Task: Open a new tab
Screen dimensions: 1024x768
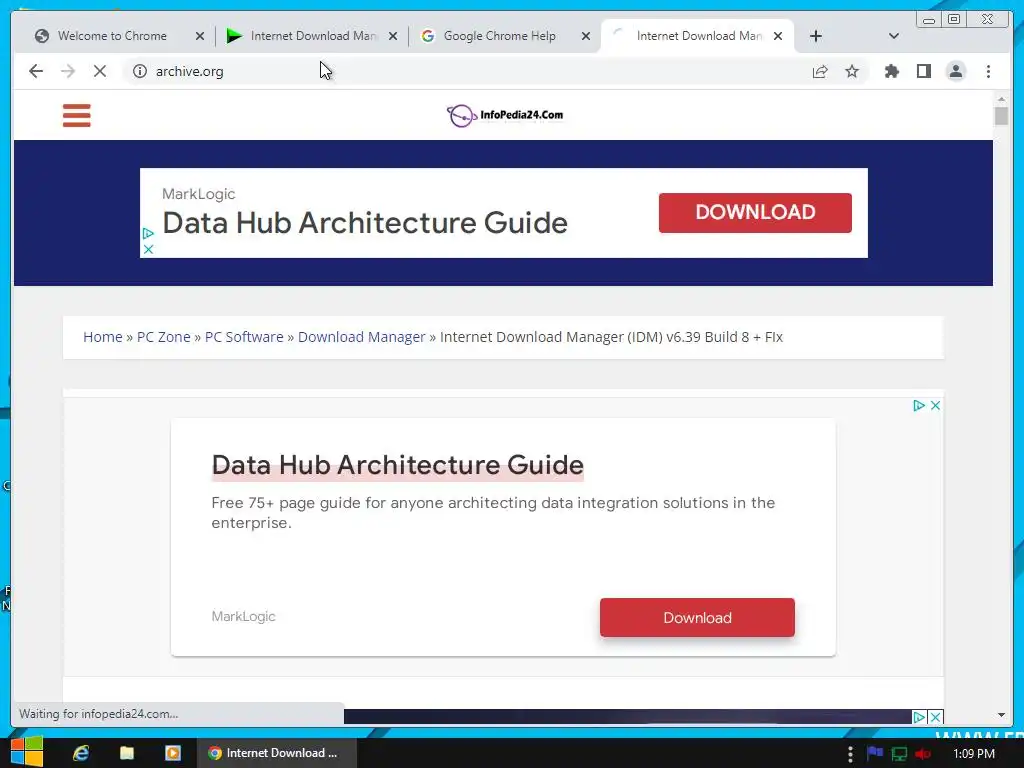Action: point(816,36)
